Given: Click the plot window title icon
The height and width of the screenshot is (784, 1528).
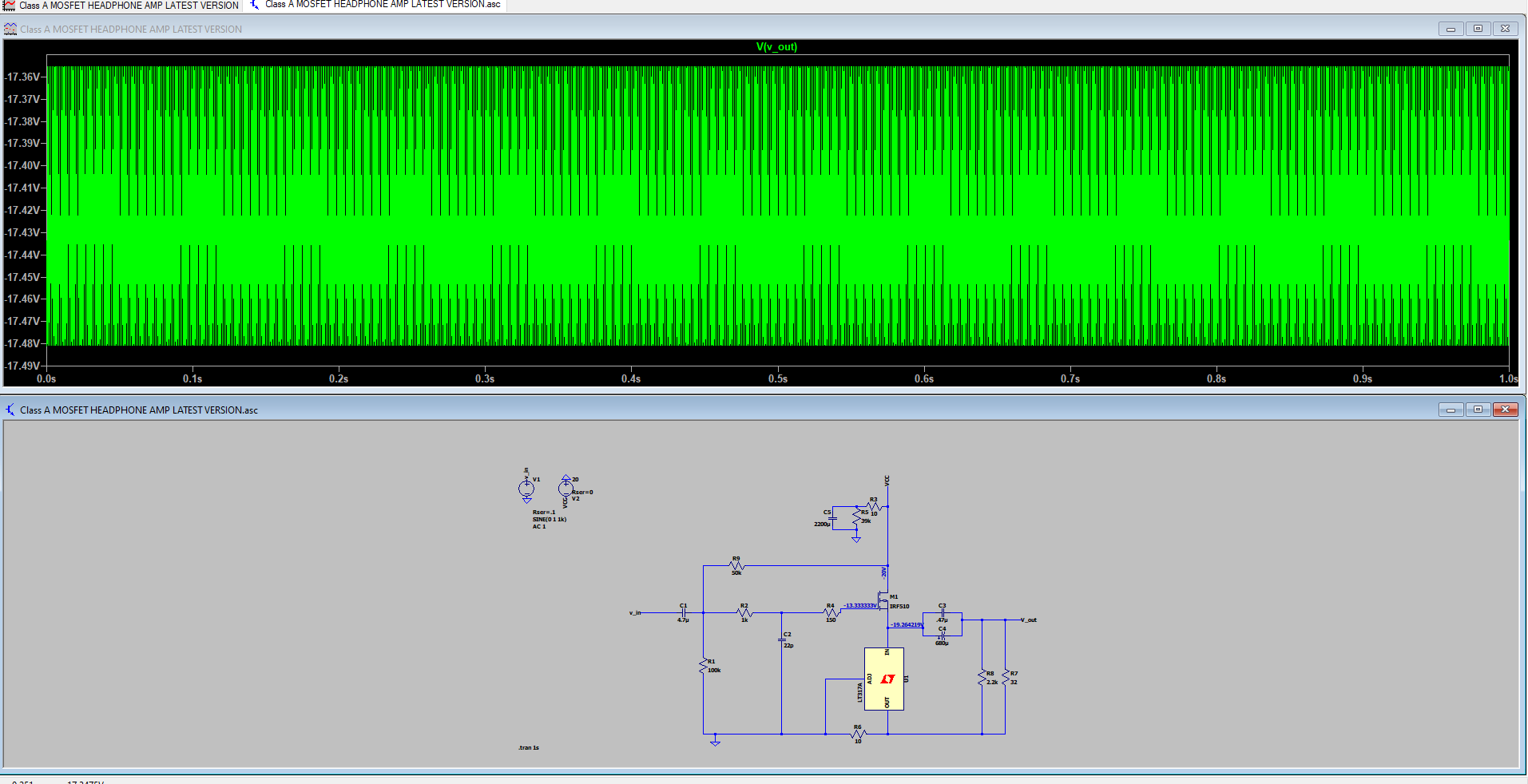Looking at the screenshot, I should click(x=10, y=29).
